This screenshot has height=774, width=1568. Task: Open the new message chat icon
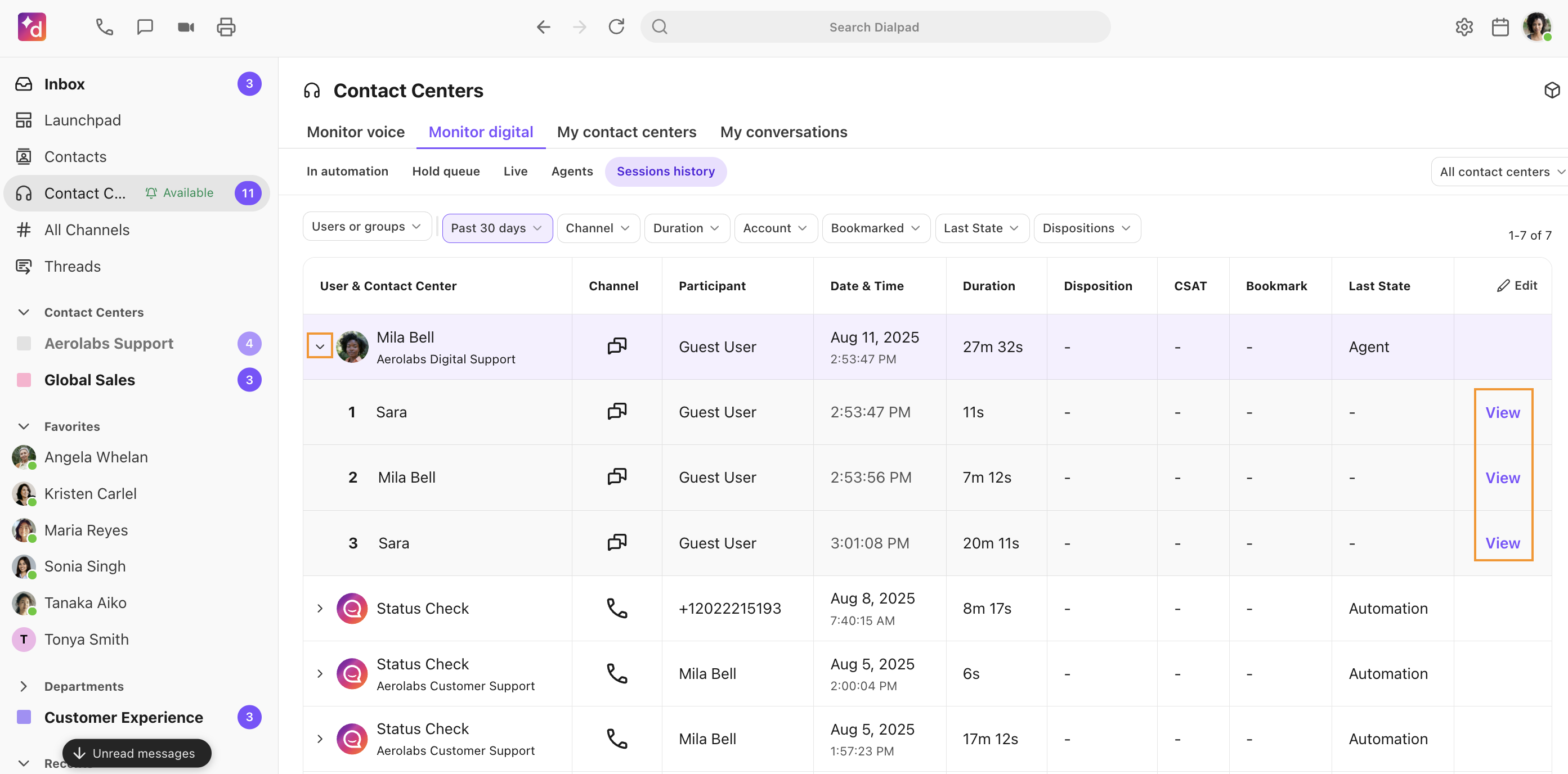pyautogui.click(x=145, y=27)
